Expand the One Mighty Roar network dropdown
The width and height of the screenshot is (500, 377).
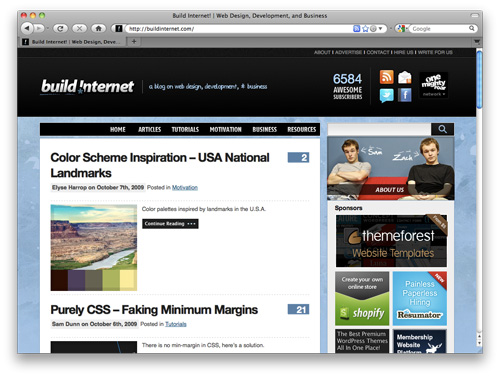(433, 85)
